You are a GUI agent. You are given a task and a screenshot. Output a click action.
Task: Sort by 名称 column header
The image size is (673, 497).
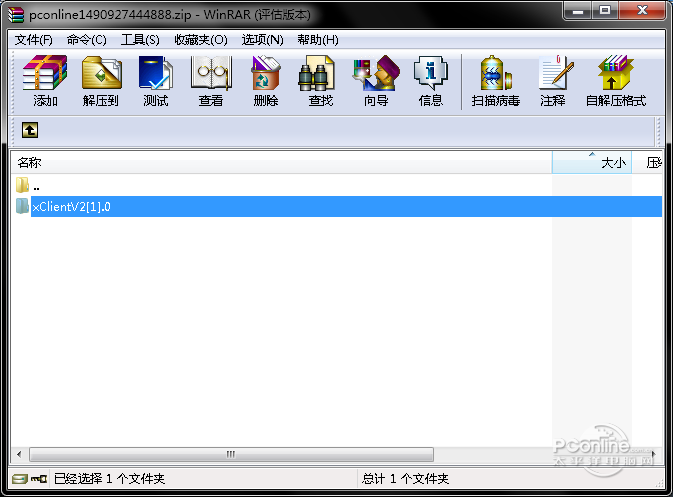pyautogui.click(x=281, y=163)
